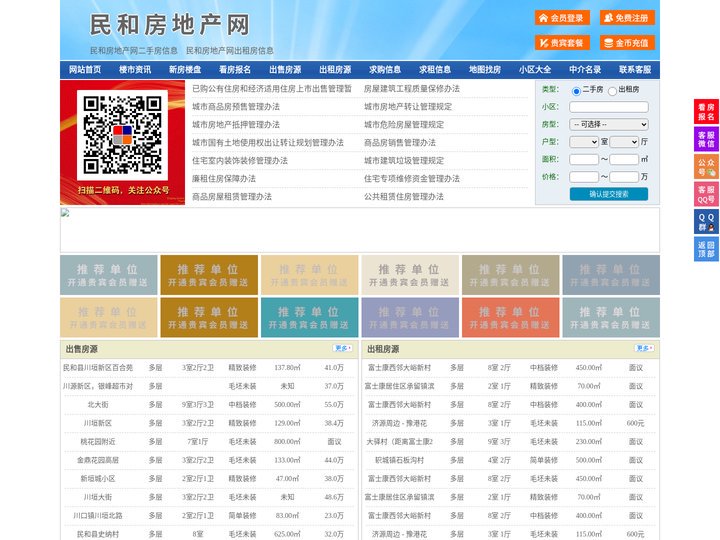Image resolution: width=720 pixels, height=540 pixels.
Task: Open the 房型 可选择 dropdown
Action: tap(609, 124)
